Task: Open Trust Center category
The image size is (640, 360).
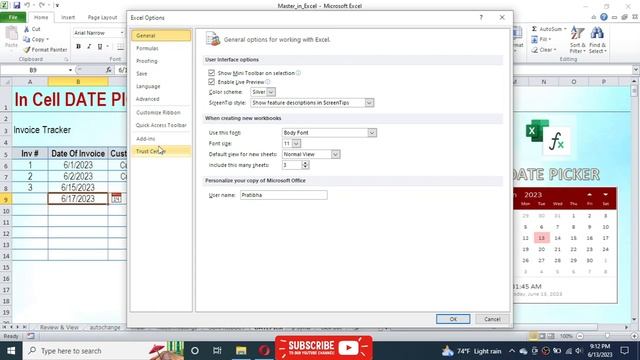Action: (x=161, y=151)
